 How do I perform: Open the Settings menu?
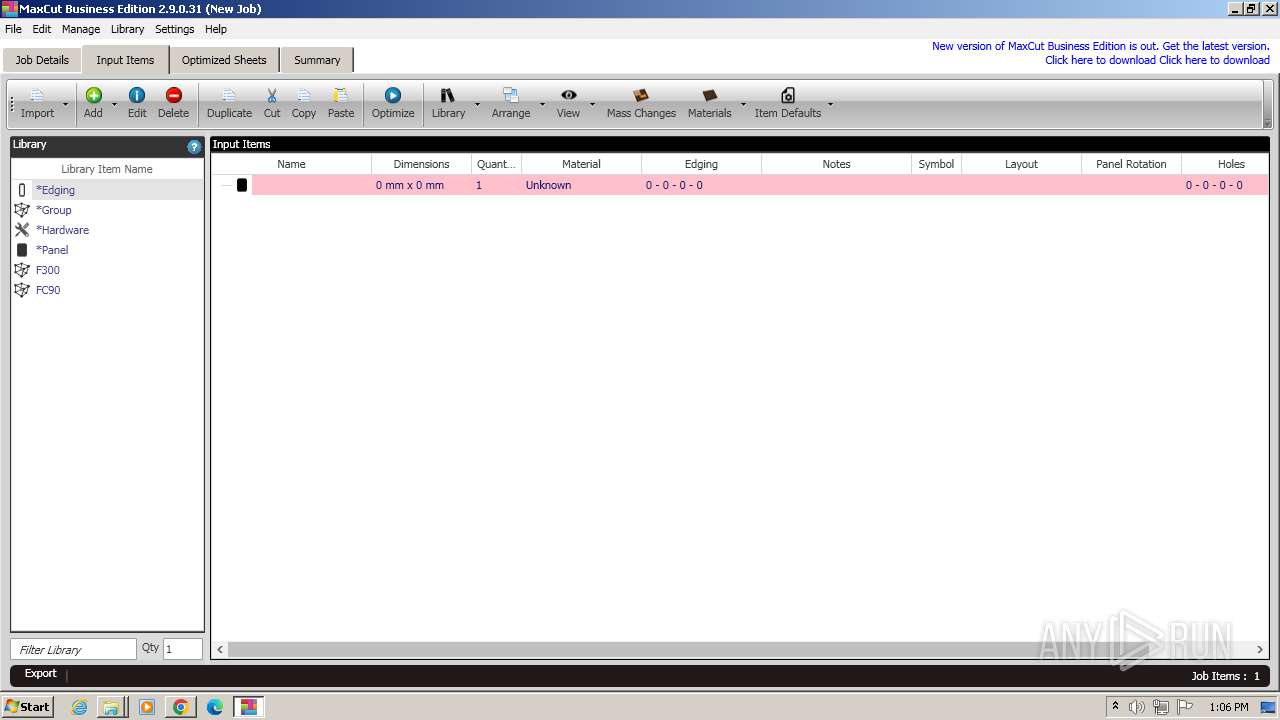pyautogui.click(x=175, y=29)
